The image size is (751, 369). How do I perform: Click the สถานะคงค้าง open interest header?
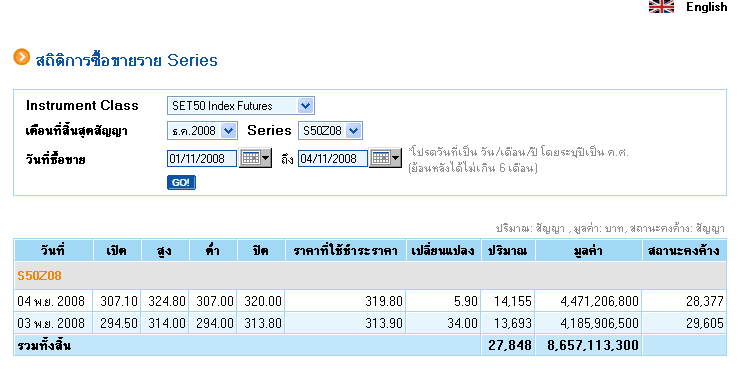point(684,250)
